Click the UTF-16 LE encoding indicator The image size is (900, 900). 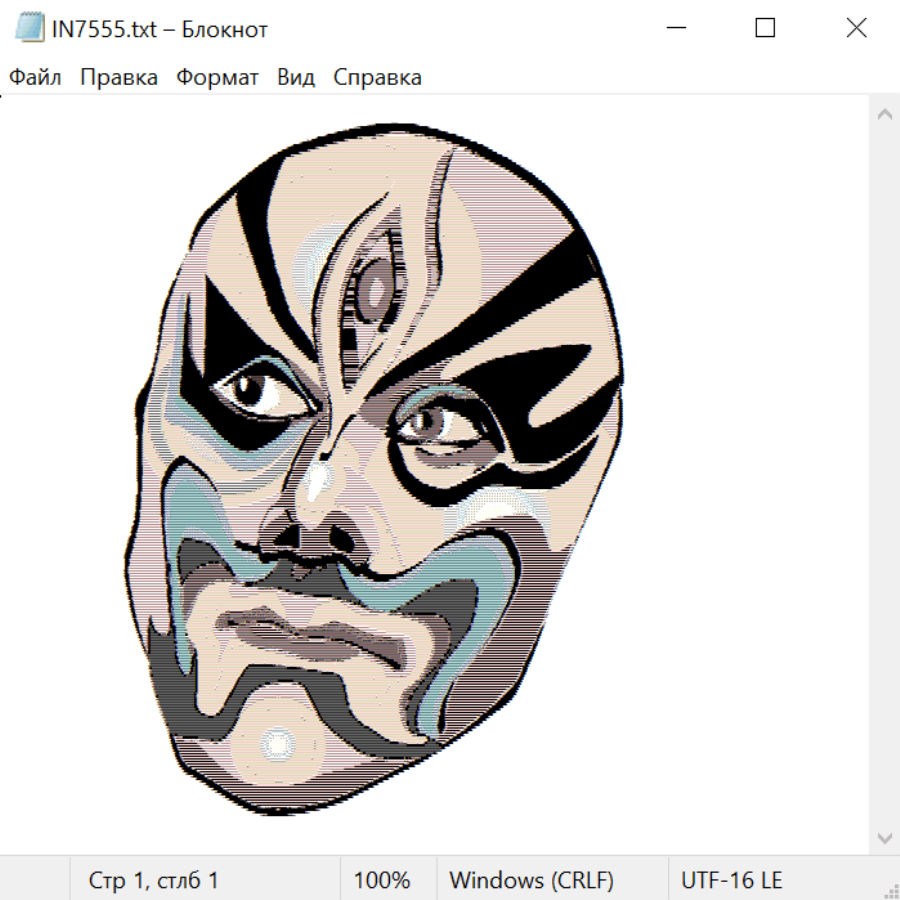[x=732, y=880]
